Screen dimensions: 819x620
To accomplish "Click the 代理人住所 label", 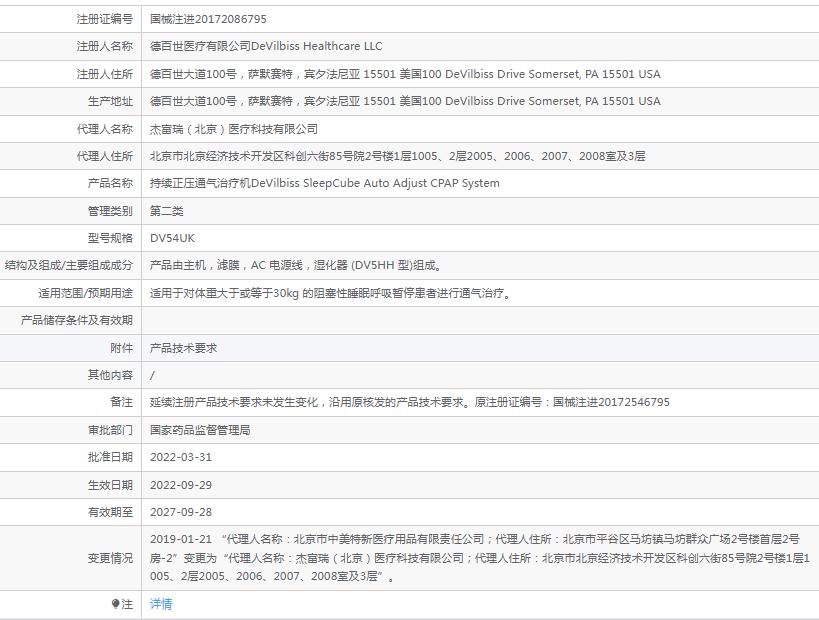I will [x=104, y=156].
